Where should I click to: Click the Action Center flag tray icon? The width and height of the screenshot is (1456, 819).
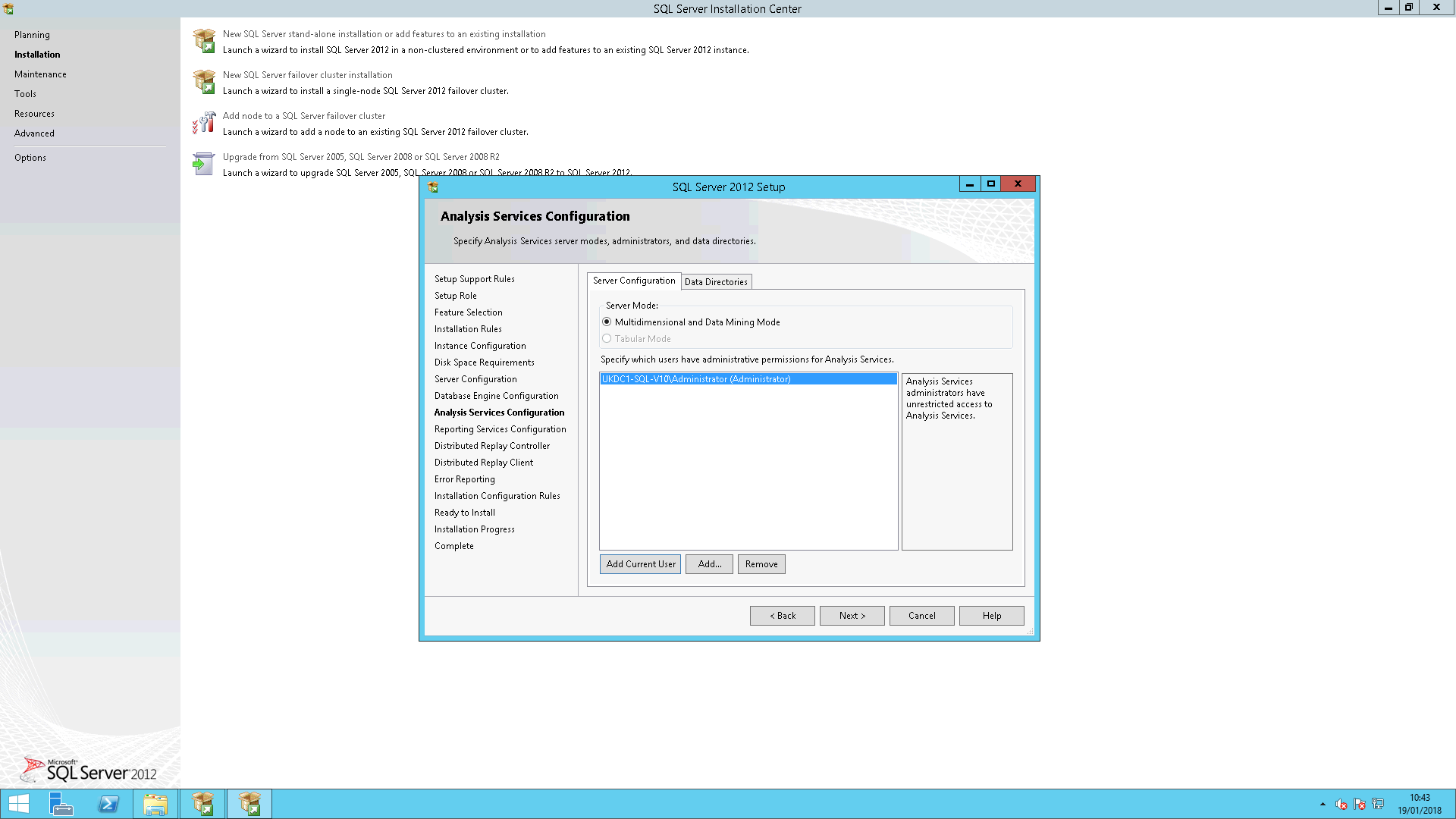point(1360,804)
